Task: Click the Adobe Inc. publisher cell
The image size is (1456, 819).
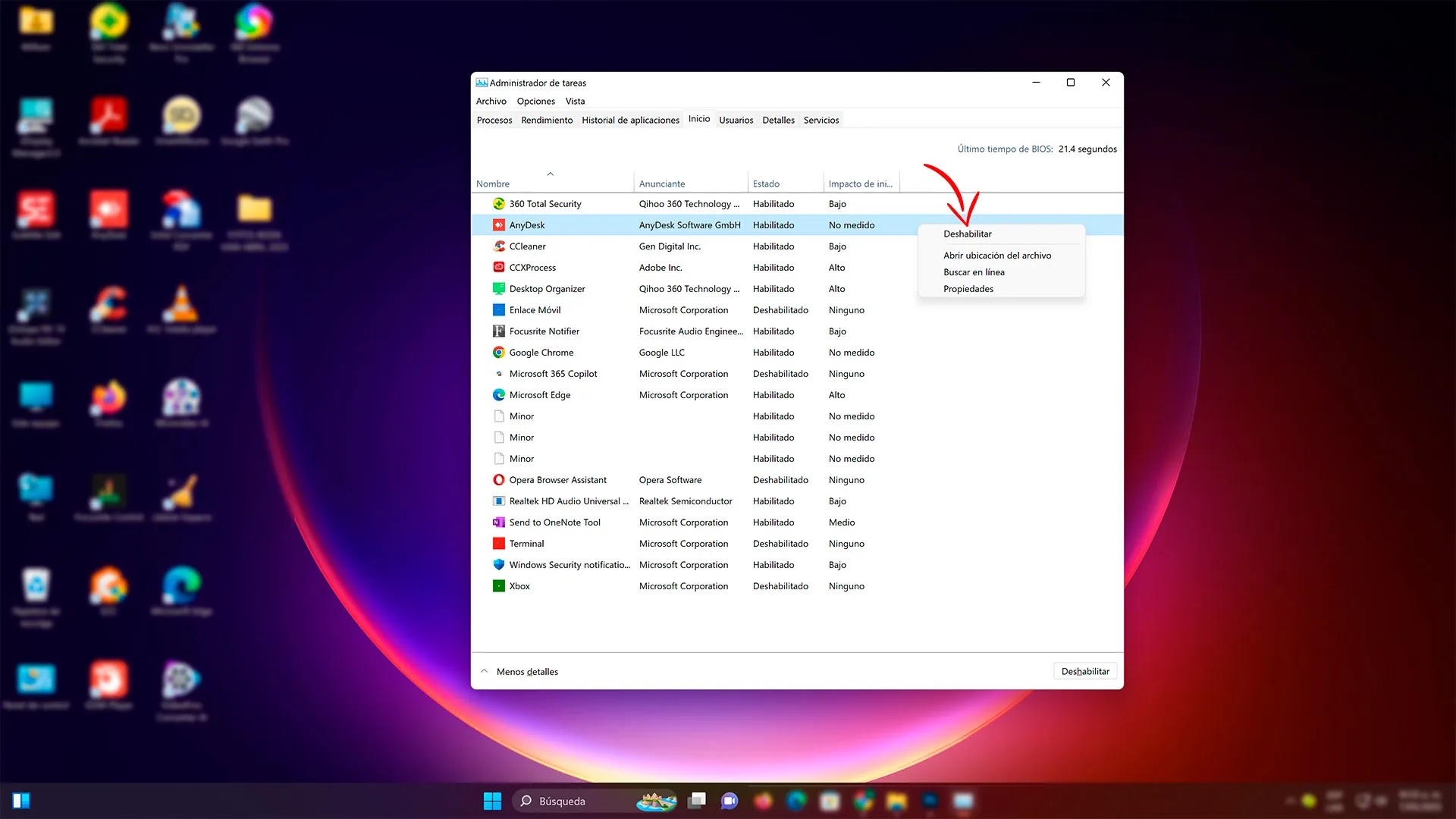Action: [661, 268]
